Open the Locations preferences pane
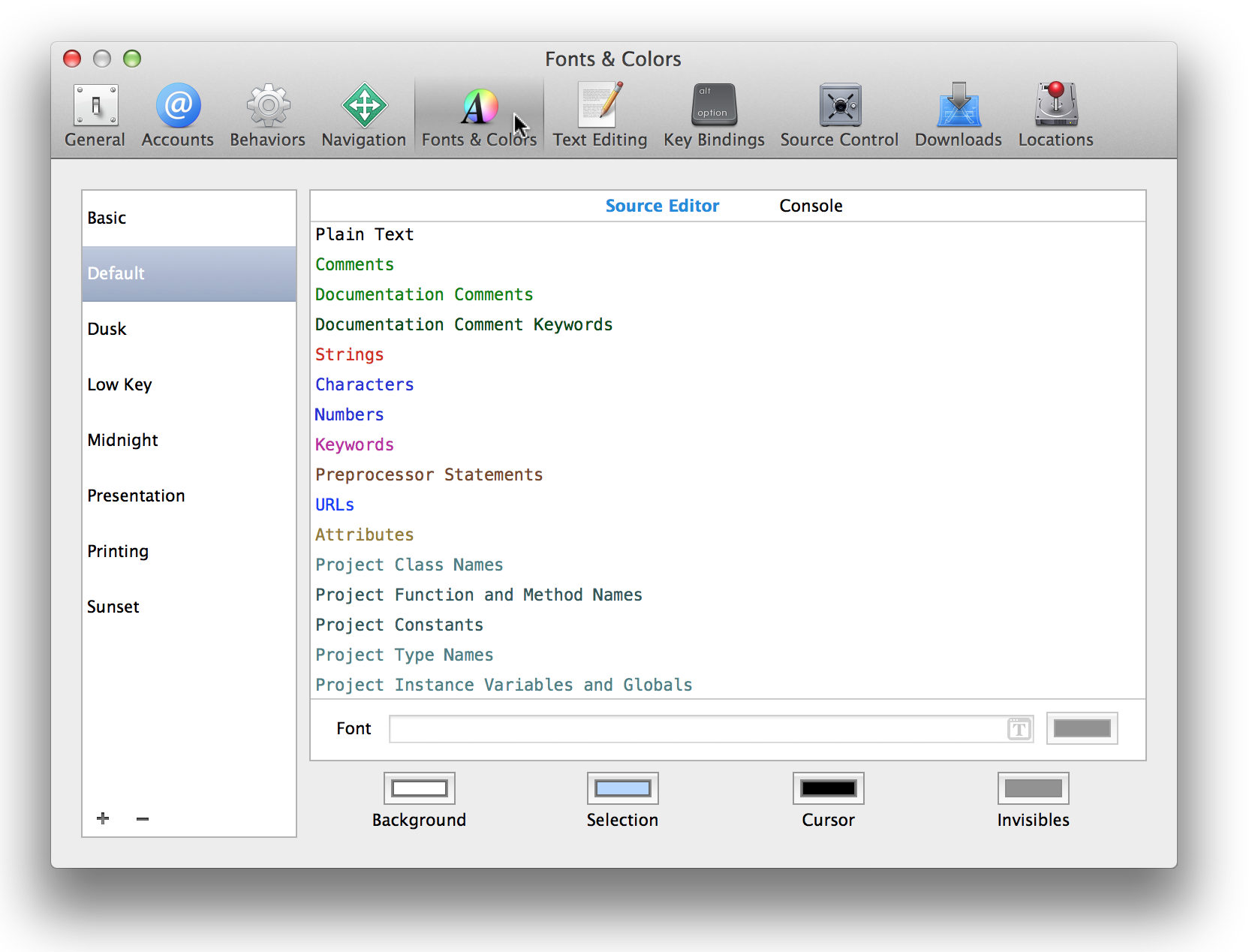 (1055, 116)
